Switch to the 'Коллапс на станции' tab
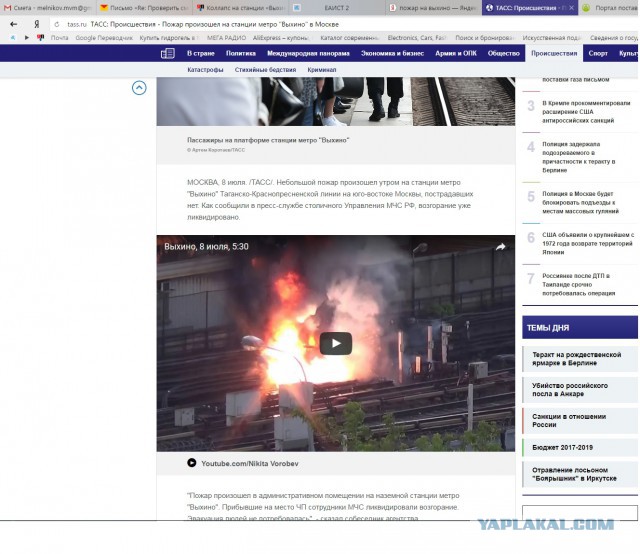640x554 pixels. point(240,8)
